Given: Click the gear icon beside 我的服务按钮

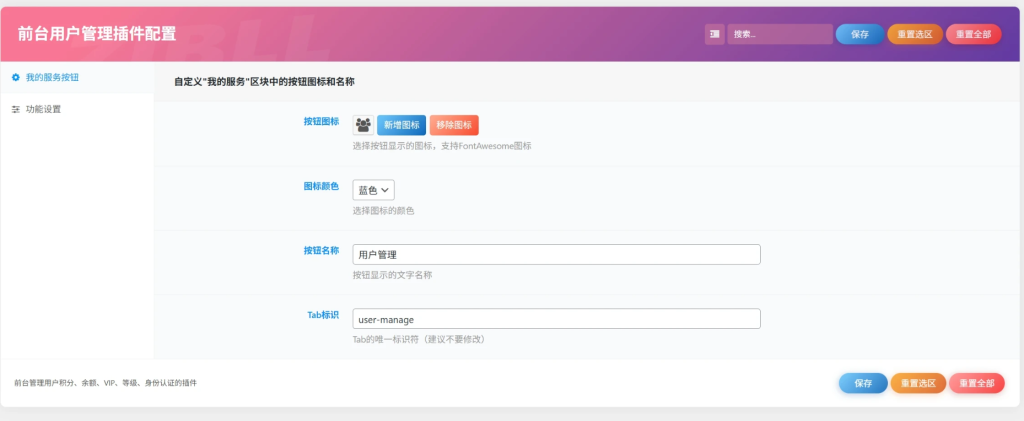Looking at the screenshot, I should click(x=16, y=78).
